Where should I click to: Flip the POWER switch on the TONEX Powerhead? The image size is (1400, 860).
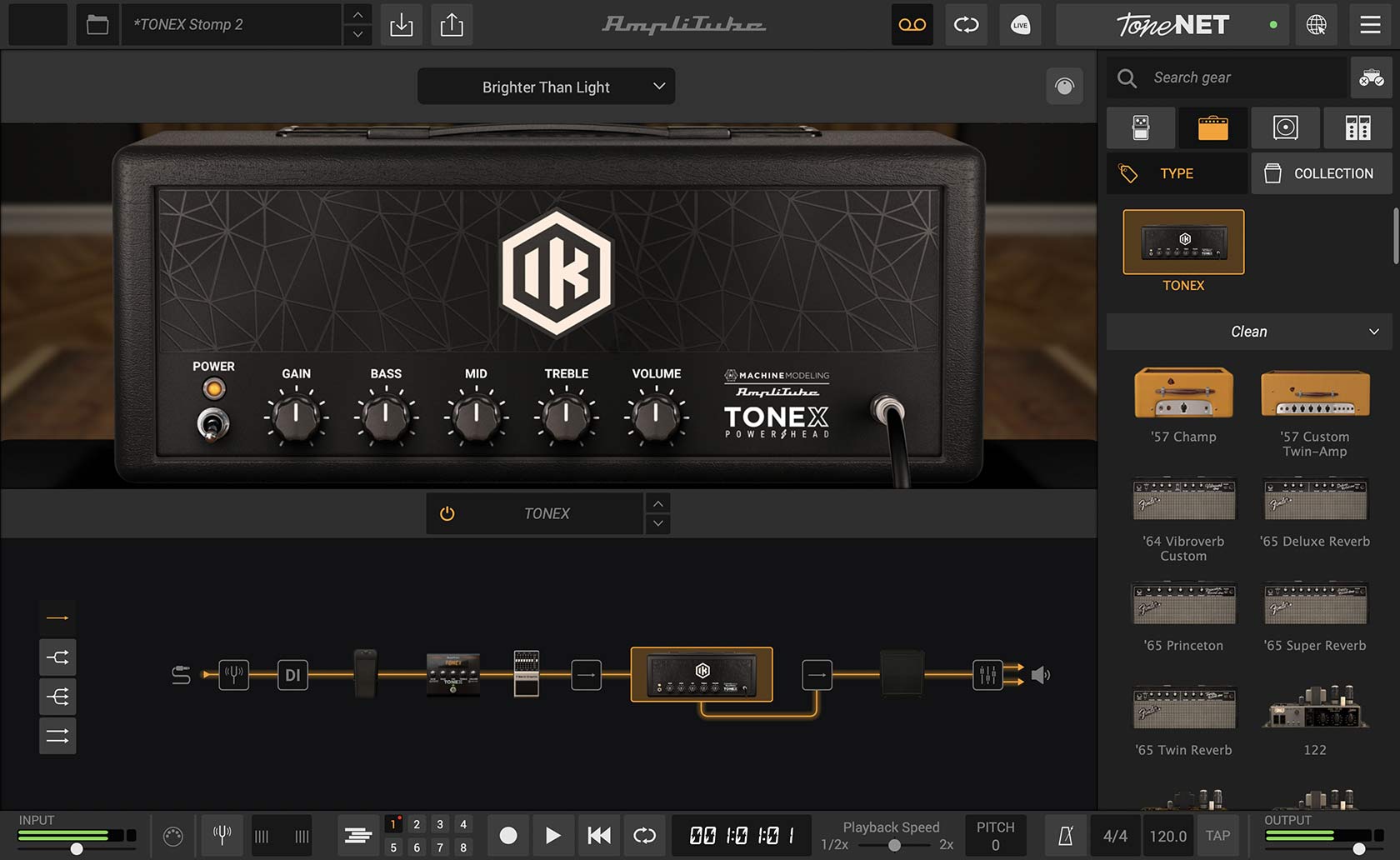tap(213, 423)
